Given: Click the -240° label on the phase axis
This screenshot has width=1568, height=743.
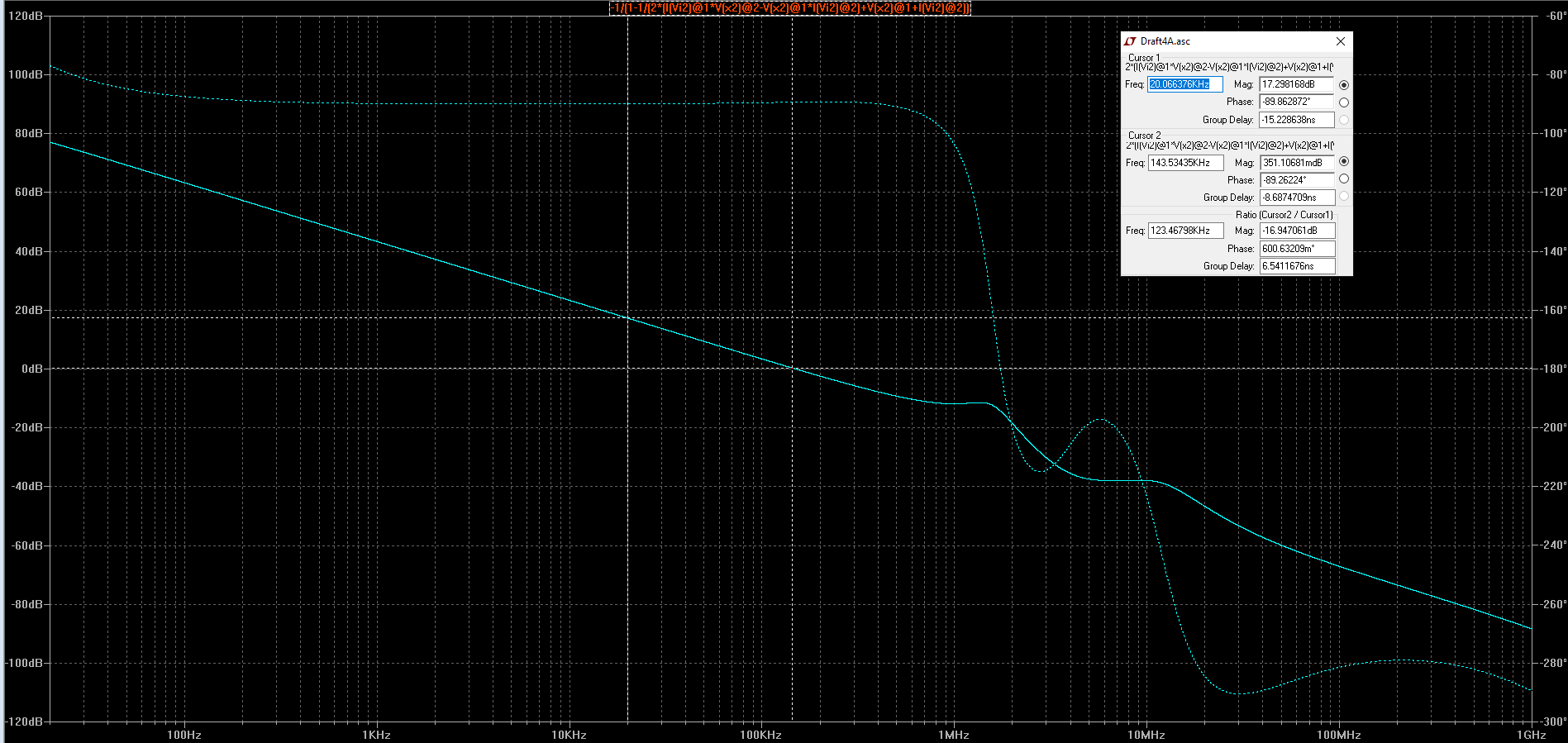Looking at the screenshot, I should pyautogui.click(x=1551, y=545).
